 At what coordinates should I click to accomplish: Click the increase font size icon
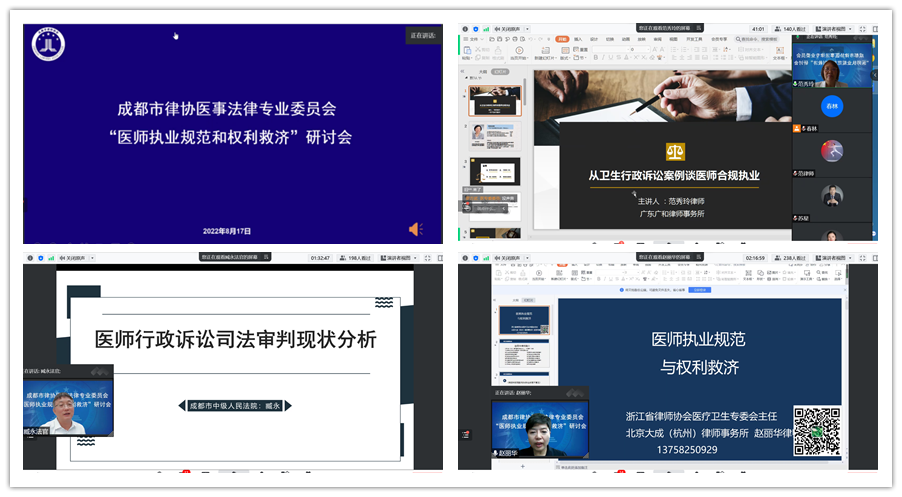[x=655, y=49]
